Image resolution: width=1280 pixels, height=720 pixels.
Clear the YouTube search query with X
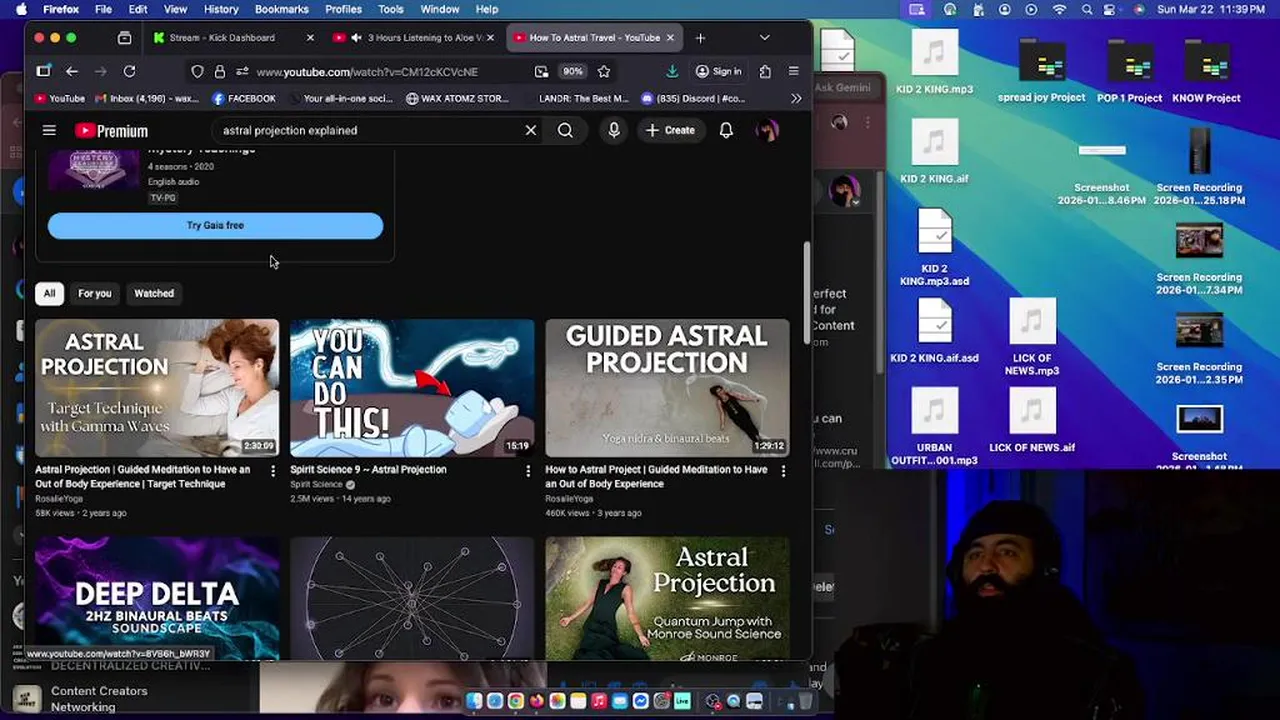pos(531,130)
